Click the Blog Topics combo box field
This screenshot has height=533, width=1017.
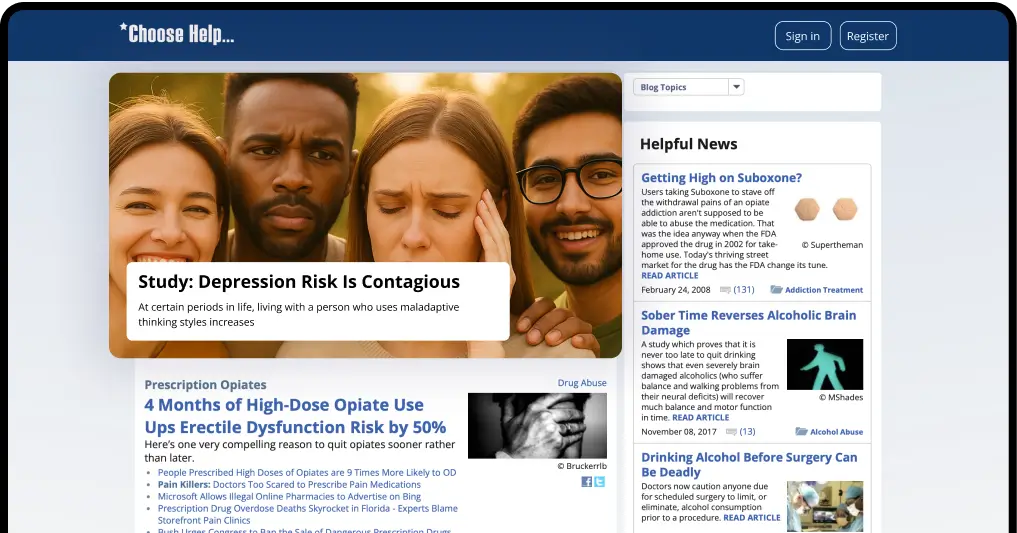[x=680, y=87]
